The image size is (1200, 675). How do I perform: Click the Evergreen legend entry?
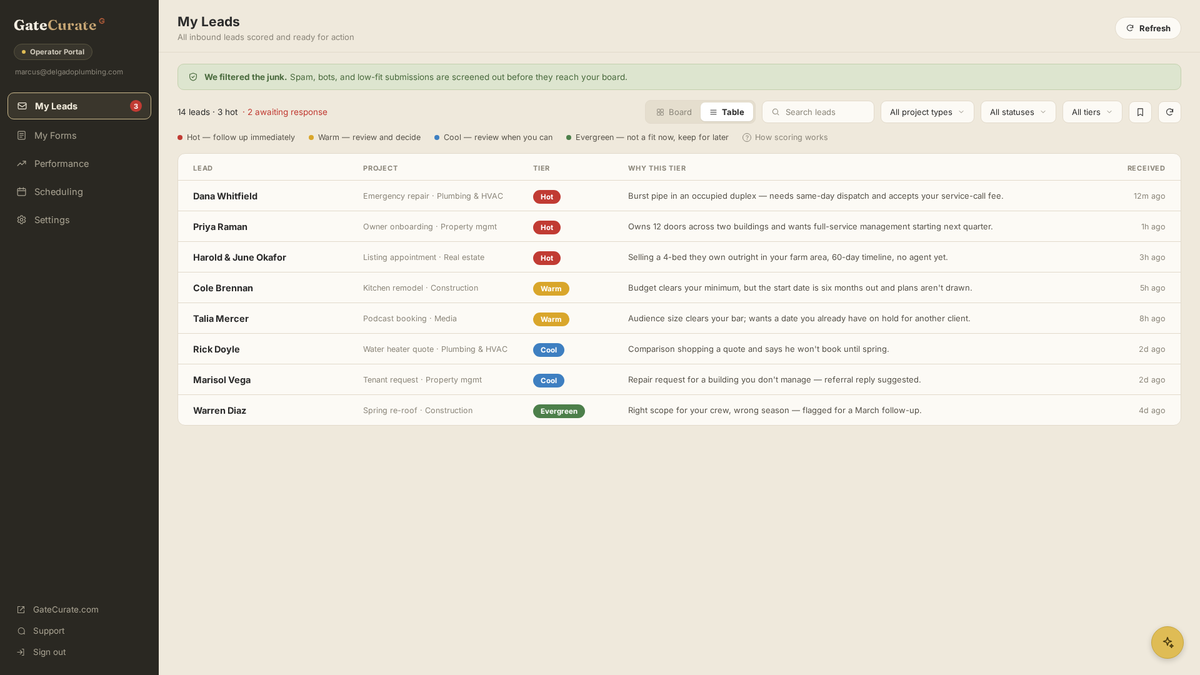(647, 138)
